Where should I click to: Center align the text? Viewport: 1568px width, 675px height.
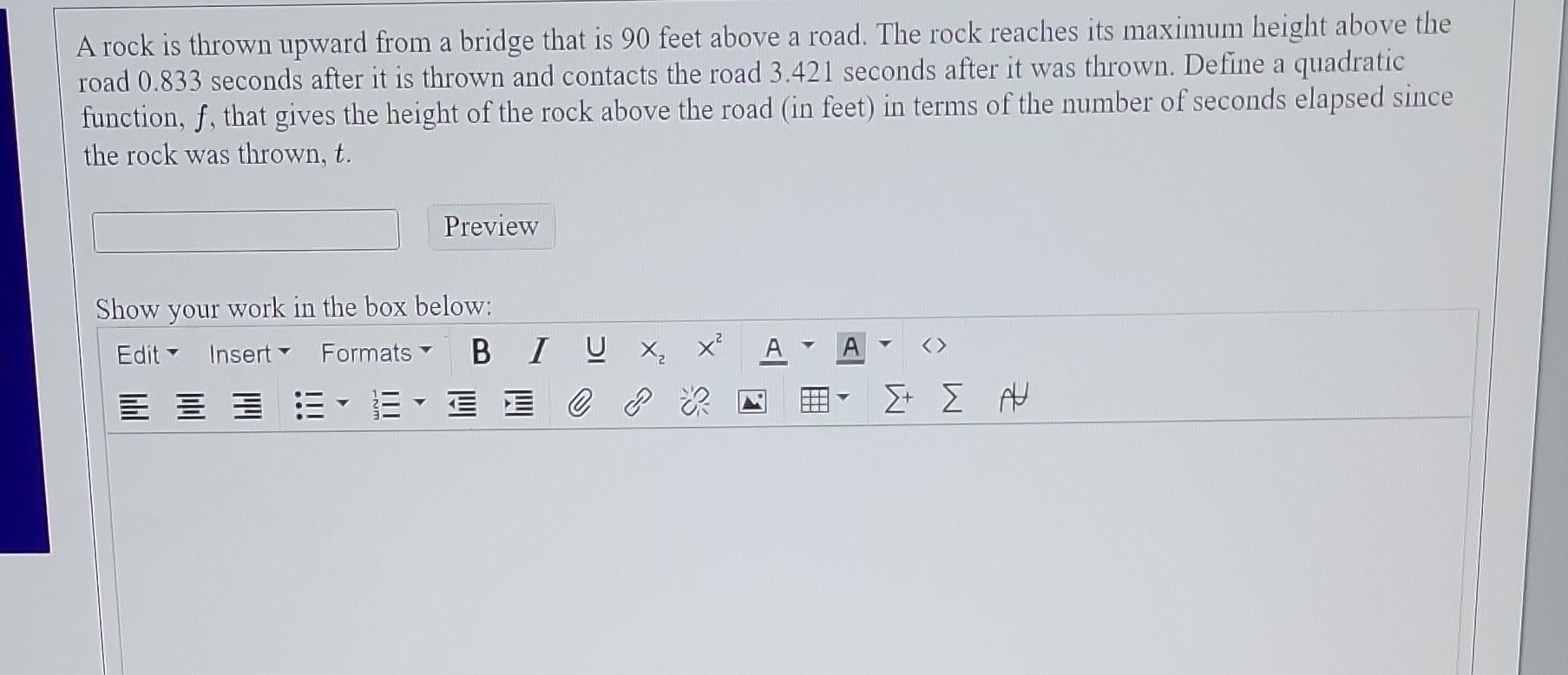point(191,405)
